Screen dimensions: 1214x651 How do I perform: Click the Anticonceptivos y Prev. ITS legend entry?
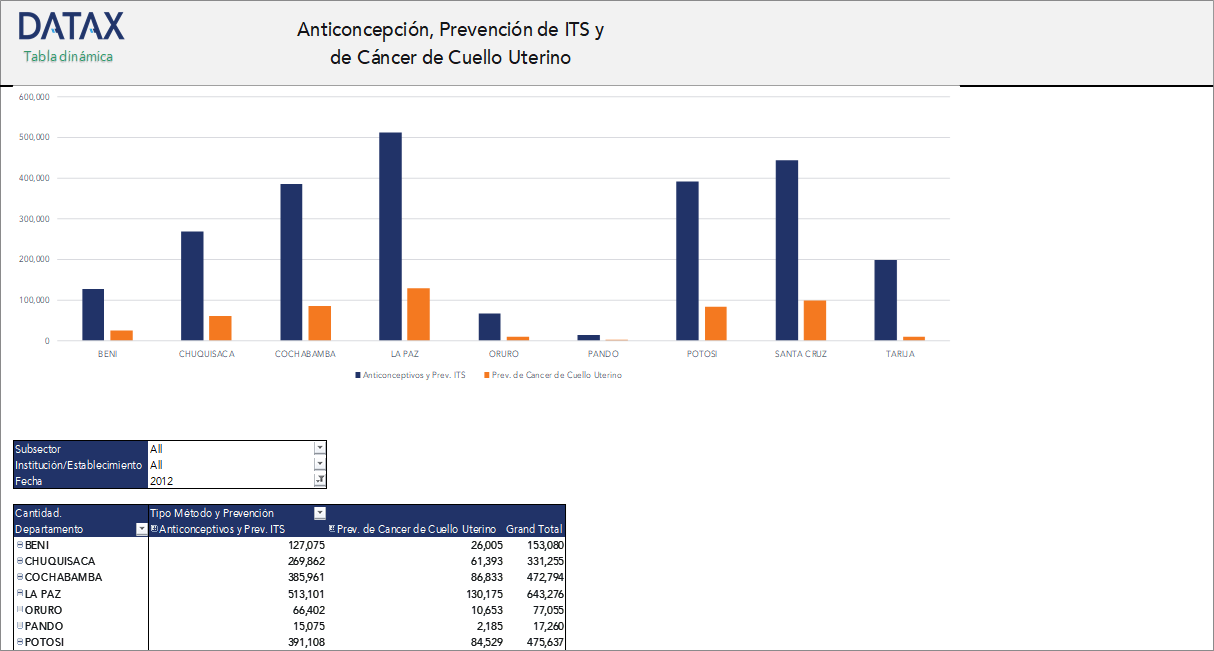[x=410, y=375]
